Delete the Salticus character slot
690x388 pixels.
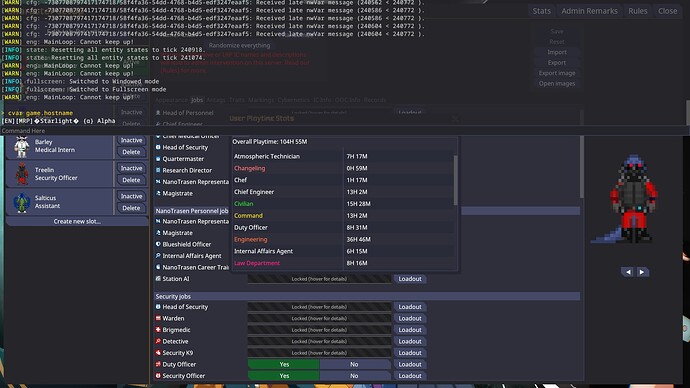click(x=131, y=209)
